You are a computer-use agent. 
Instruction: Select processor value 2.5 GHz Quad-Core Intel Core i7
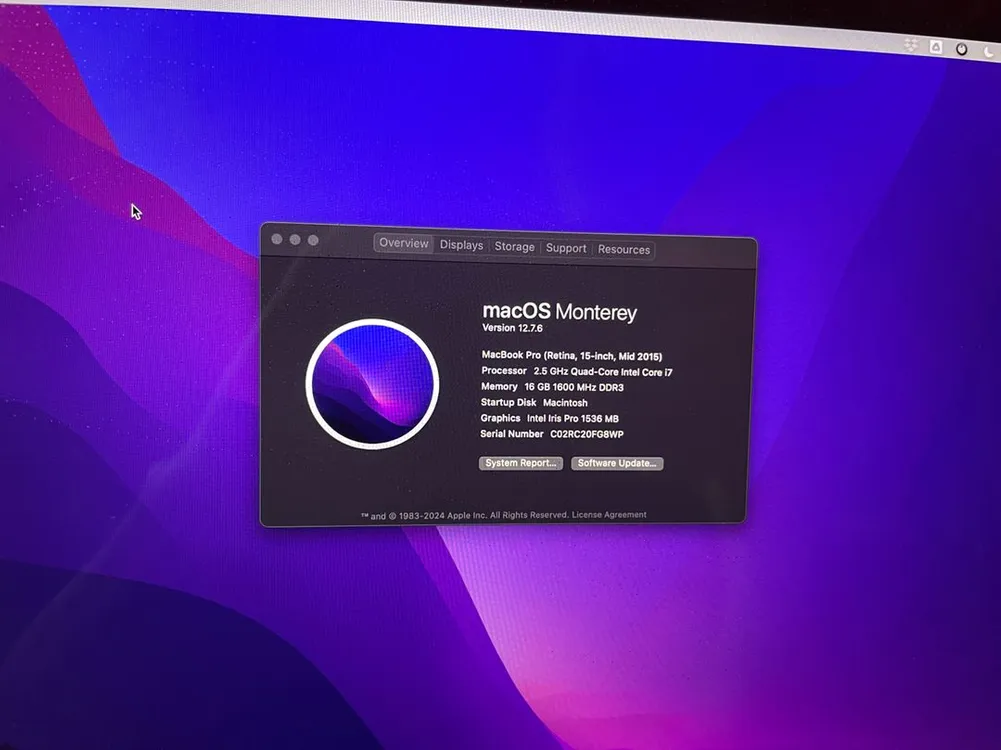click(603, 371)
